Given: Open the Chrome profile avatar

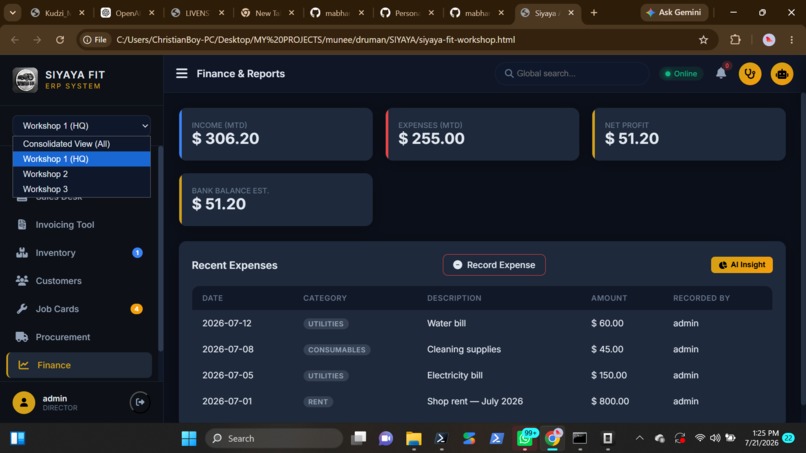Looking at the screenshot, I should point(768,40).
